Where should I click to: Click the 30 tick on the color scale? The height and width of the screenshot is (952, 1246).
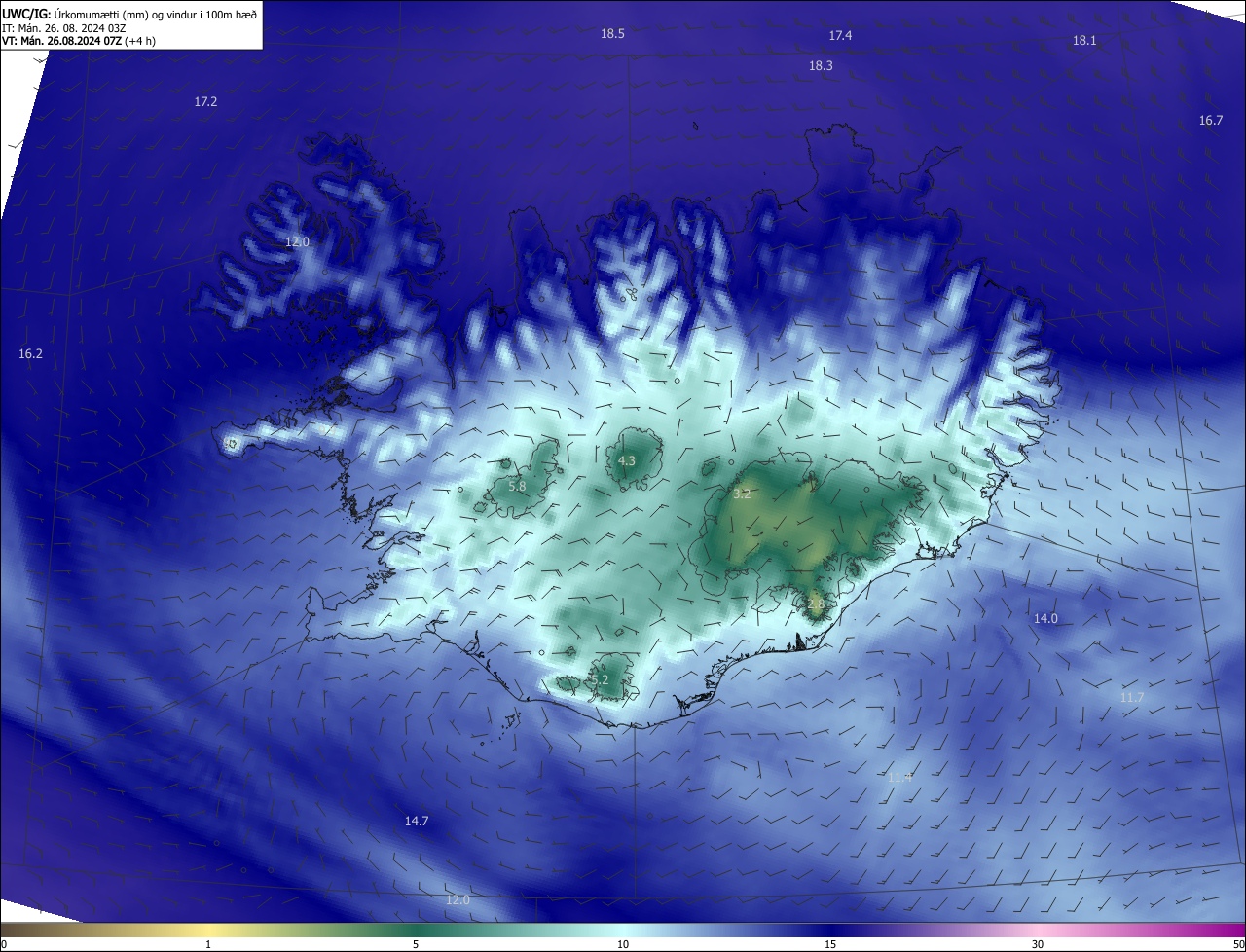[1038, 944]
